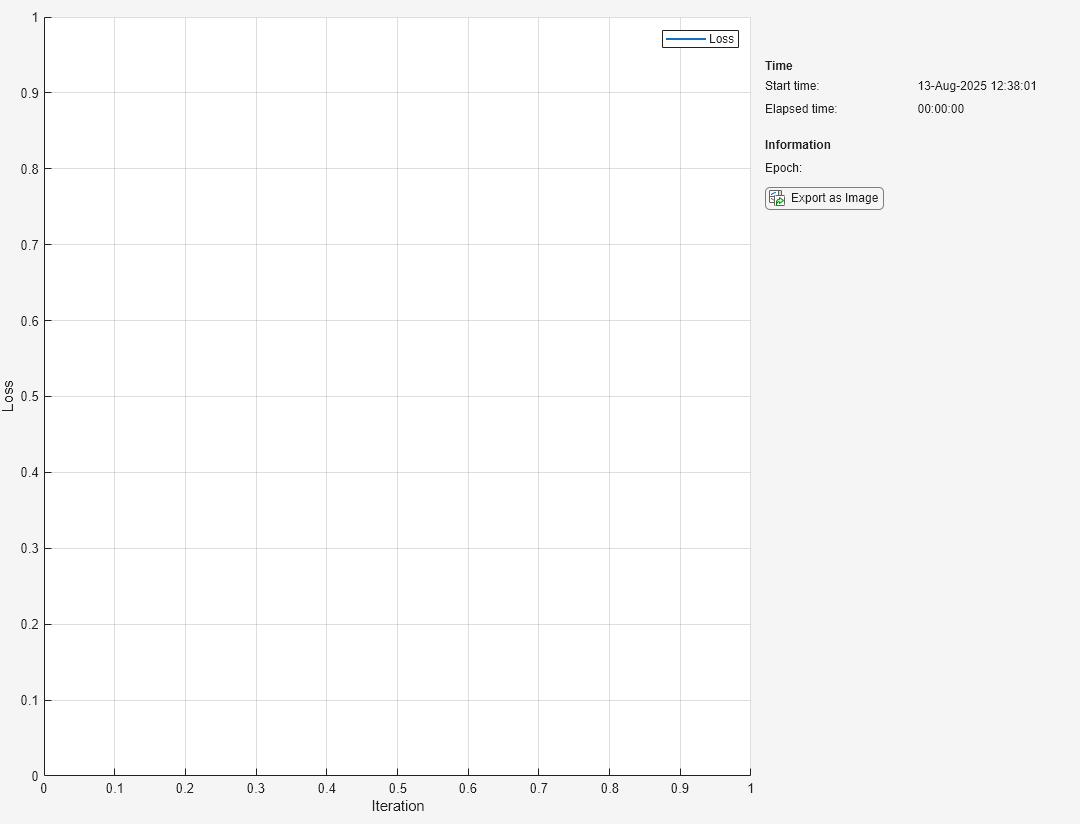The height and width of the screenshot is (824, 1080).
Task: Click the elapsed time value 00:00:00
Action: 941,109
